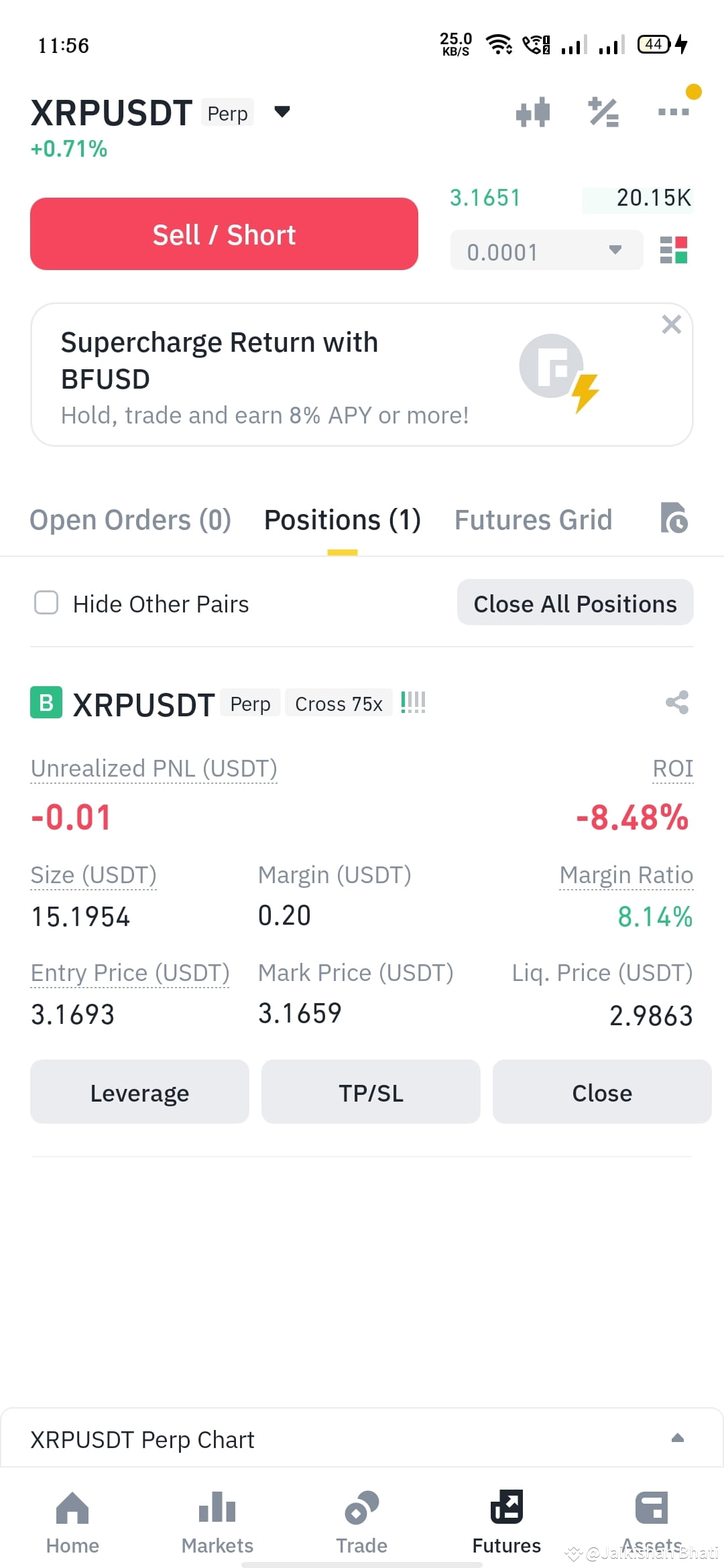Switch to Futures Grid tab
This screenshot has height=1568, width=724.
[534, 520]
